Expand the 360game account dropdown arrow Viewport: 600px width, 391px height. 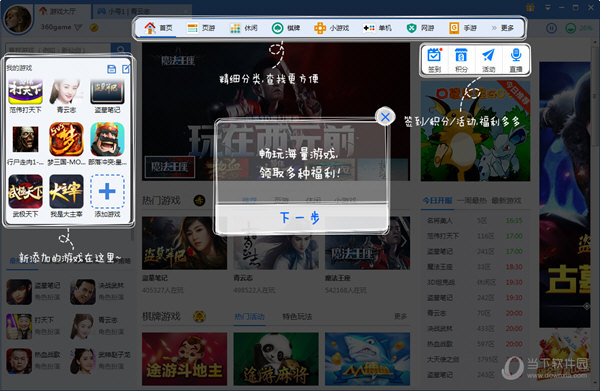[78, 27]
